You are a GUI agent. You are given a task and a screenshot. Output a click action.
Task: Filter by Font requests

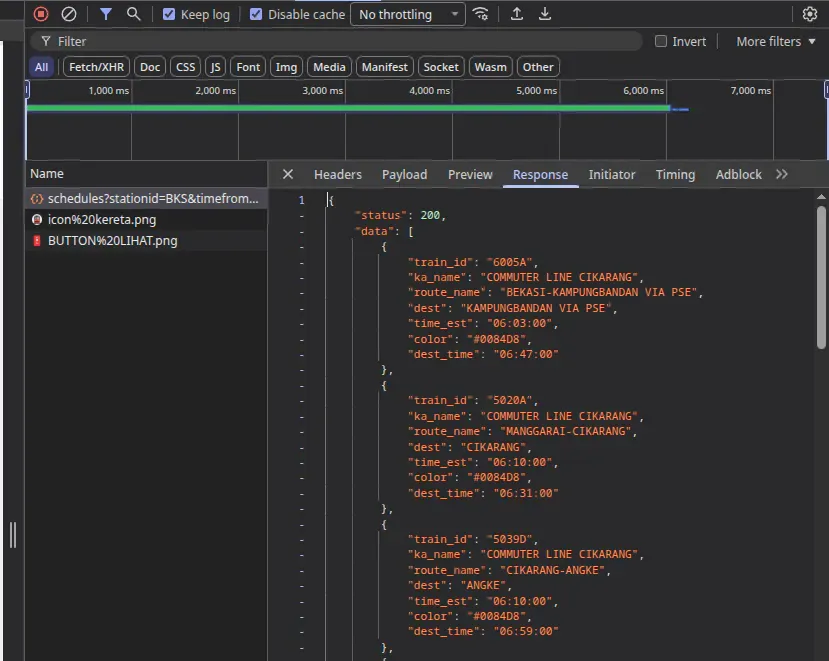pyautogui.click(x=248, y=67)
